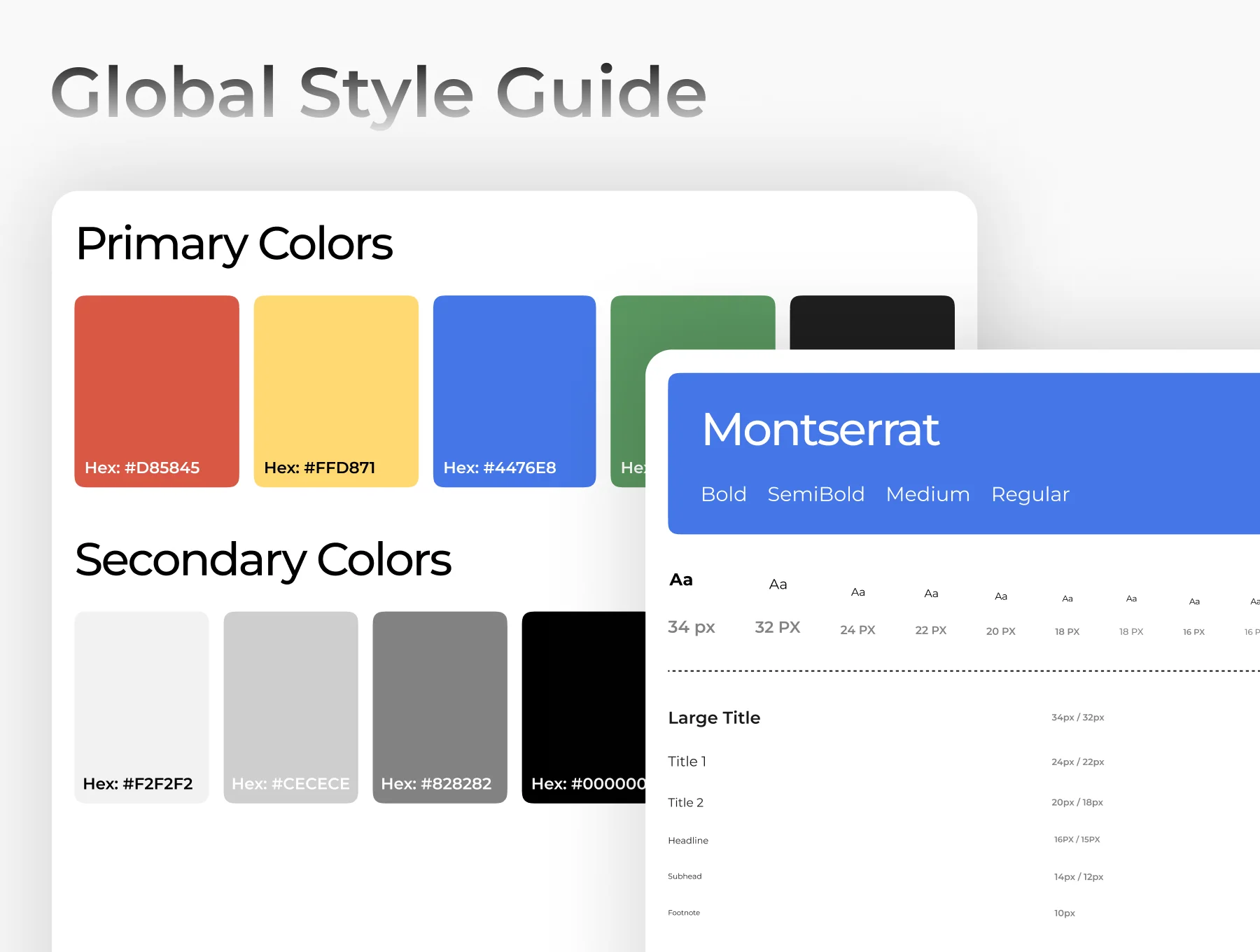Select the Title 1 text style

(x=687, y=761)
